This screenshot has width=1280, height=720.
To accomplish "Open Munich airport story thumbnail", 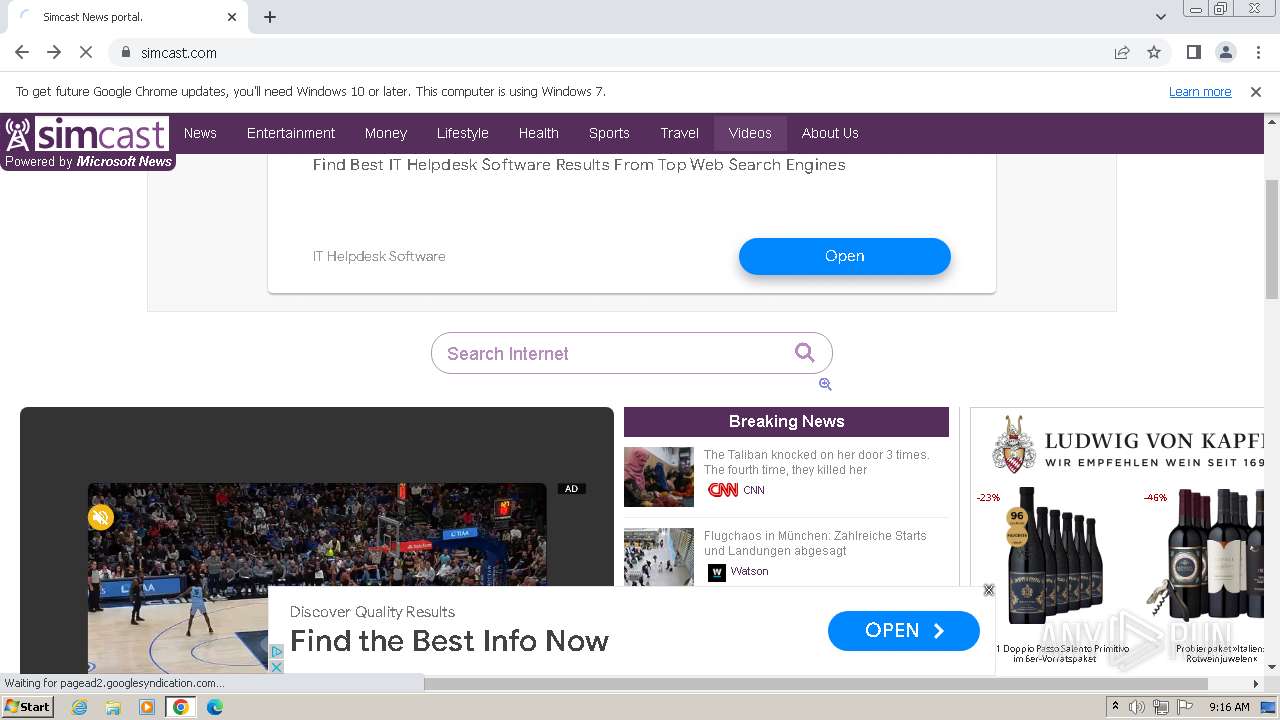I will (659, 557).
